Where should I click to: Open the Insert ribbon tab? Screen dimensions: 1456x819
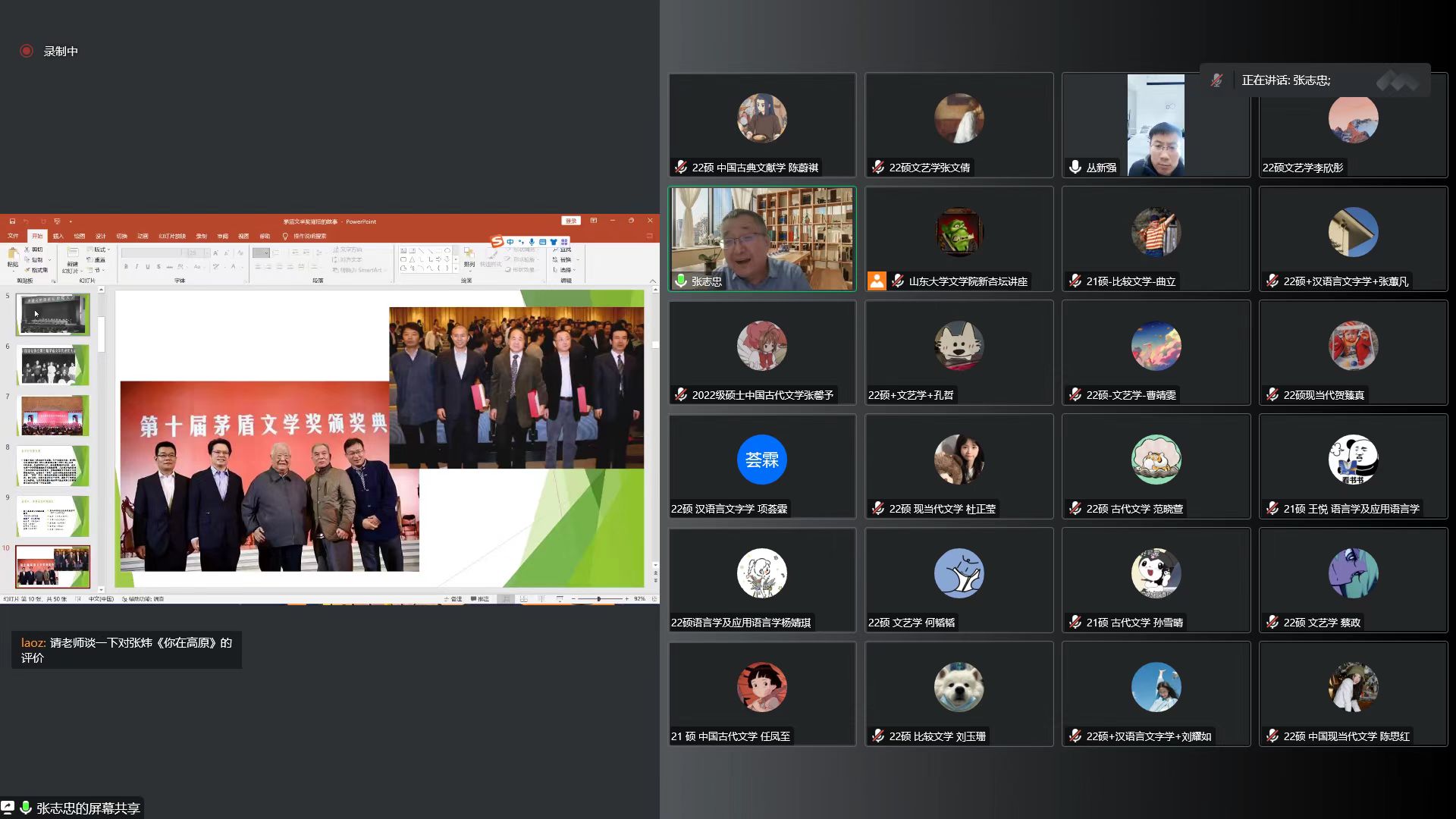click(58, 236)
